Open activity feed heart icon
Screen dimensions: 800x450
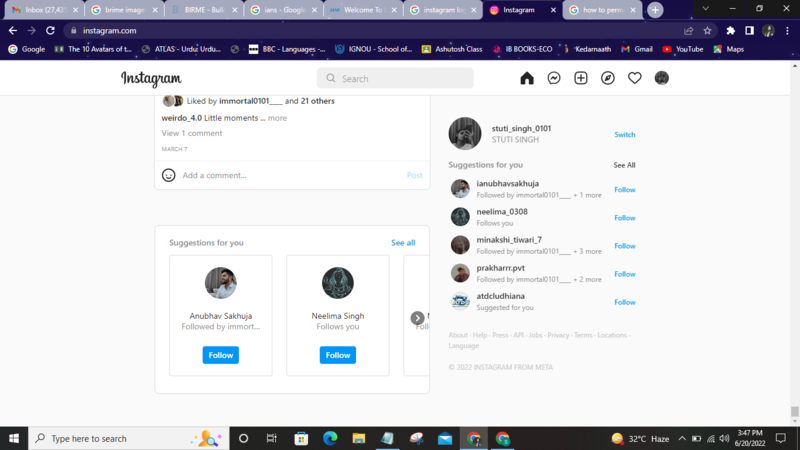tap(635, 78)
